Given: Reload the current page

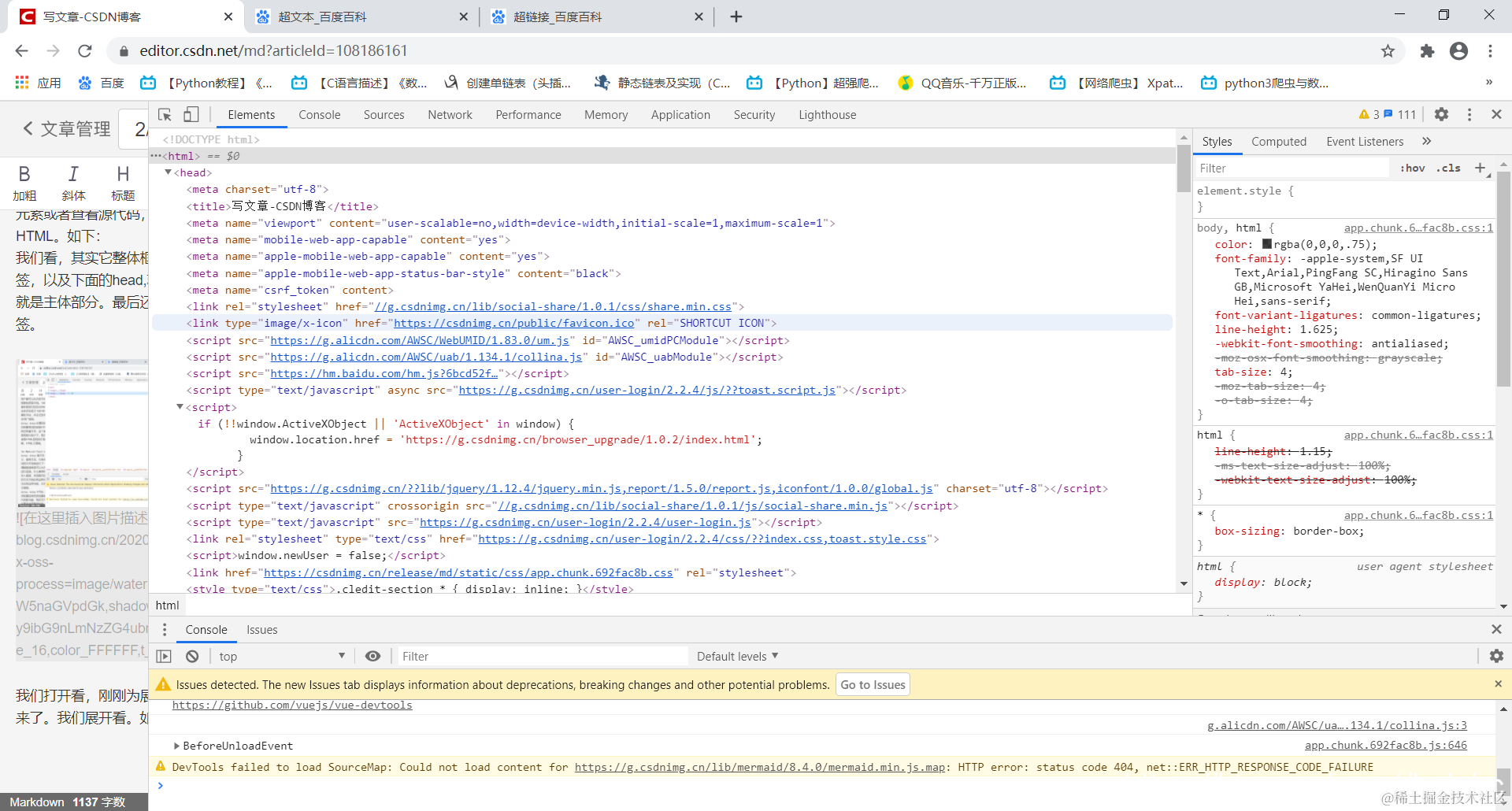Looking at the screenshot, I should (x=85, y=51).
